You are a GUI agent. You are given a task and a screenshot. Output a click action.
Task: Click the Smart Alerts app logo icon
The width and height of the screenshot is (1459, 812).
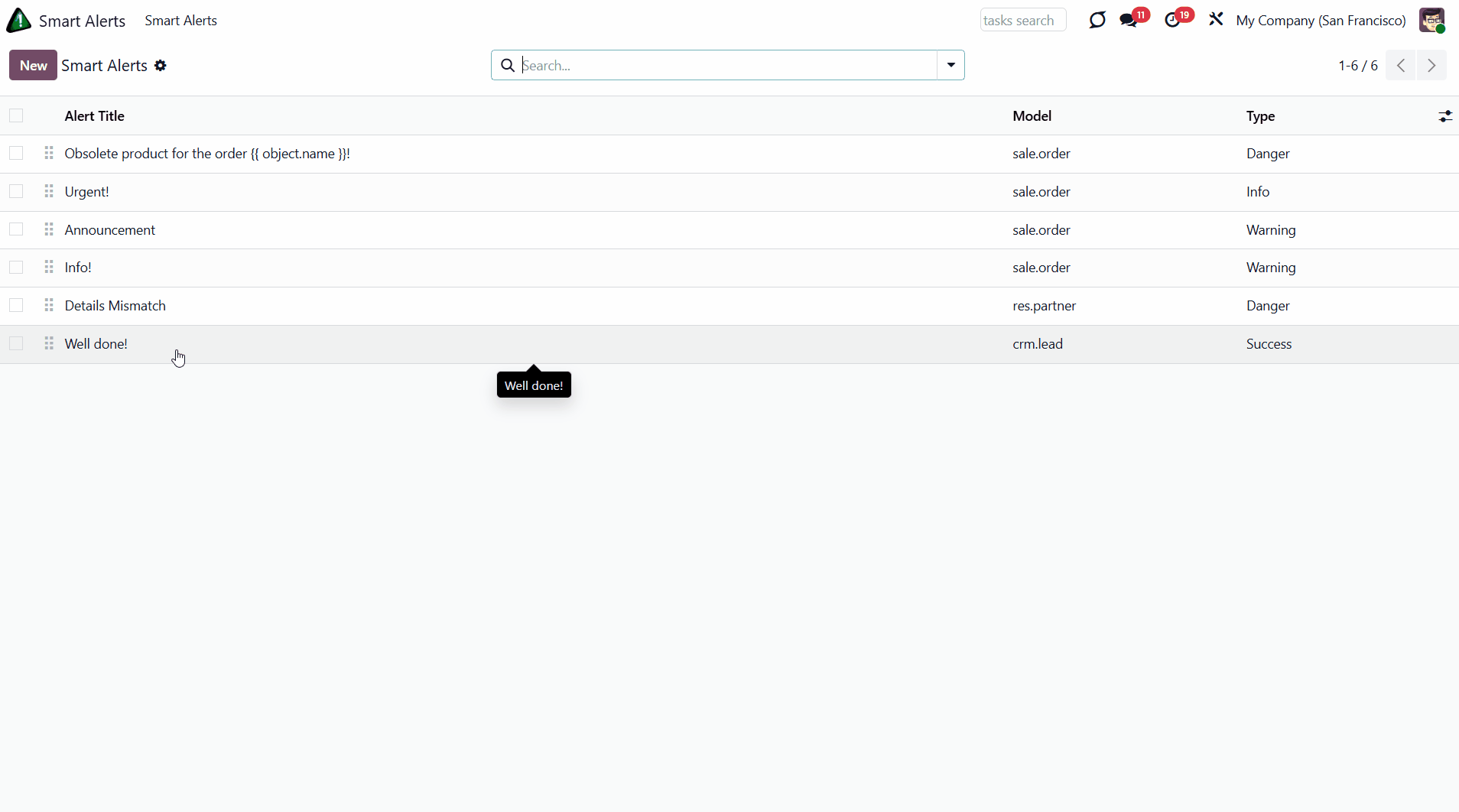[18, 21]
